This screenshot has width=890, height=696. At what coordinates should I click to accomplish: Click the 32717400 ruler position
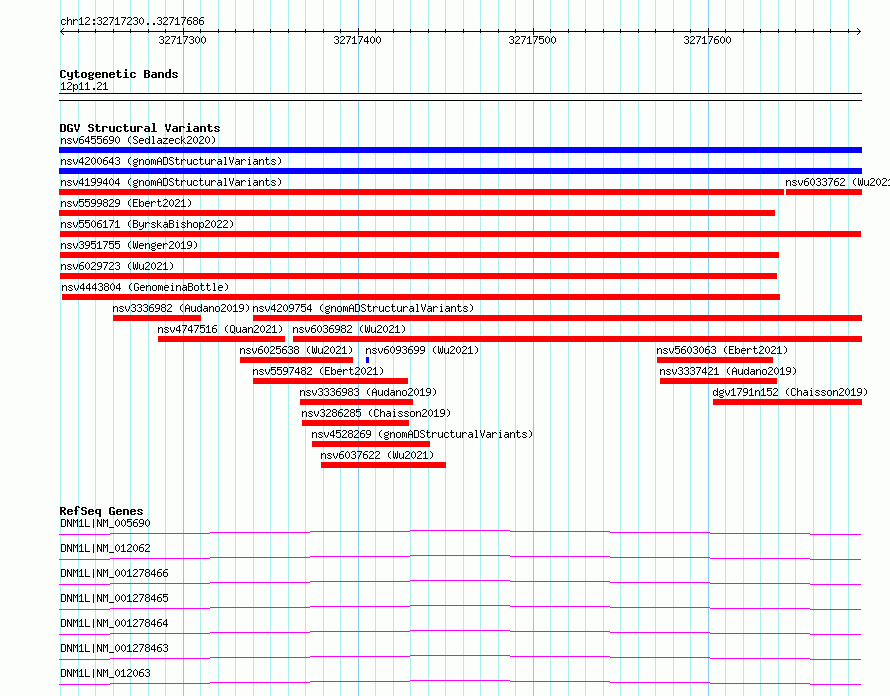coord(358,40)
